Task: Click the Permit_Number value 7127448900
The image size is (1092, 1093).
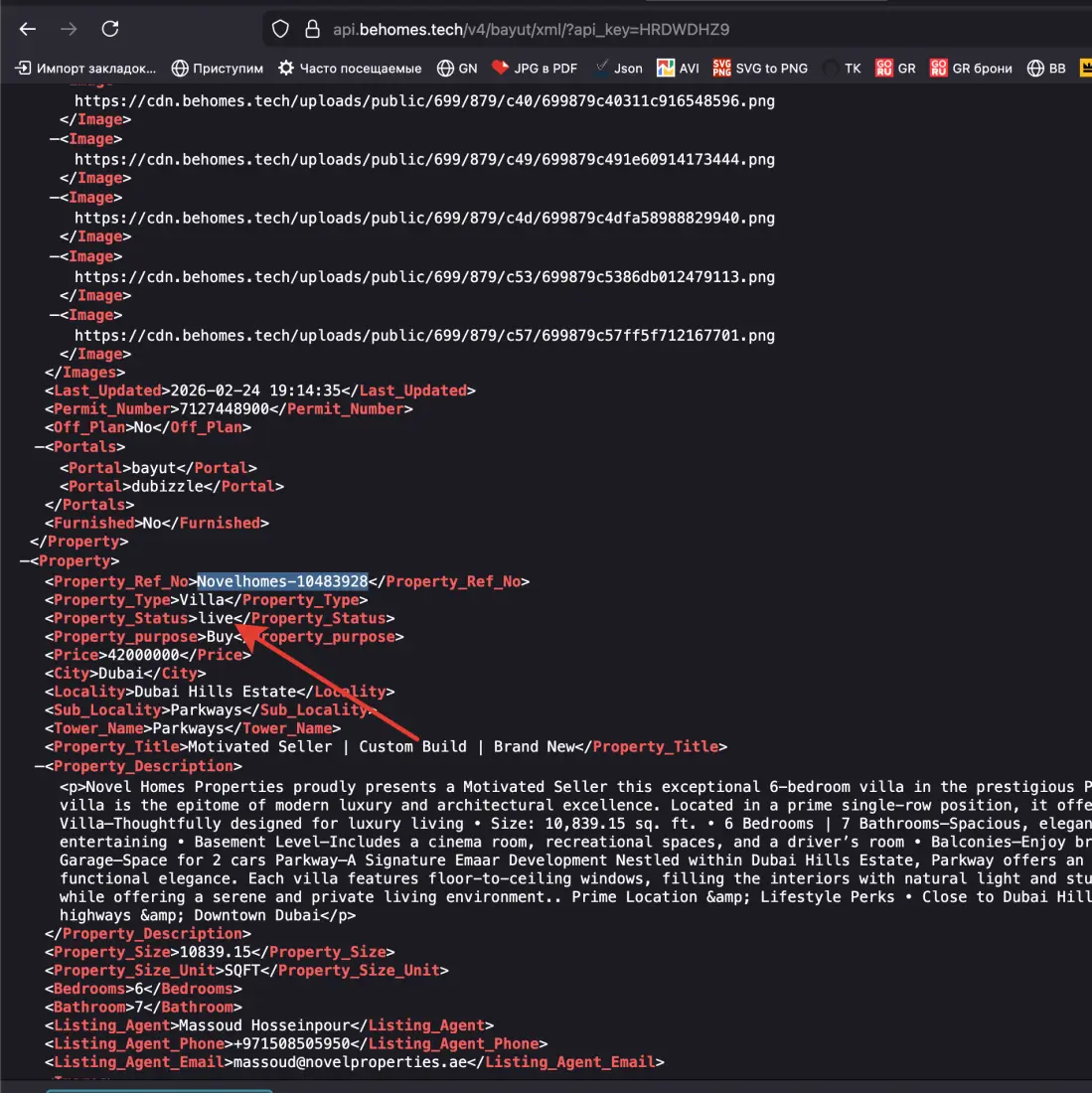Action: pyautogui.click(x=224, y=409)
